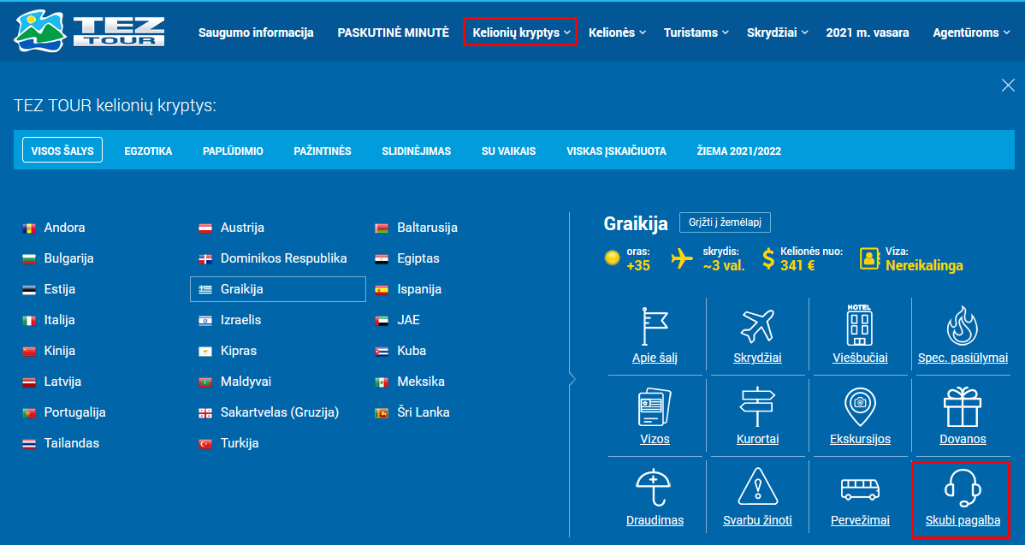Select Meksika country link

point(421,381)
